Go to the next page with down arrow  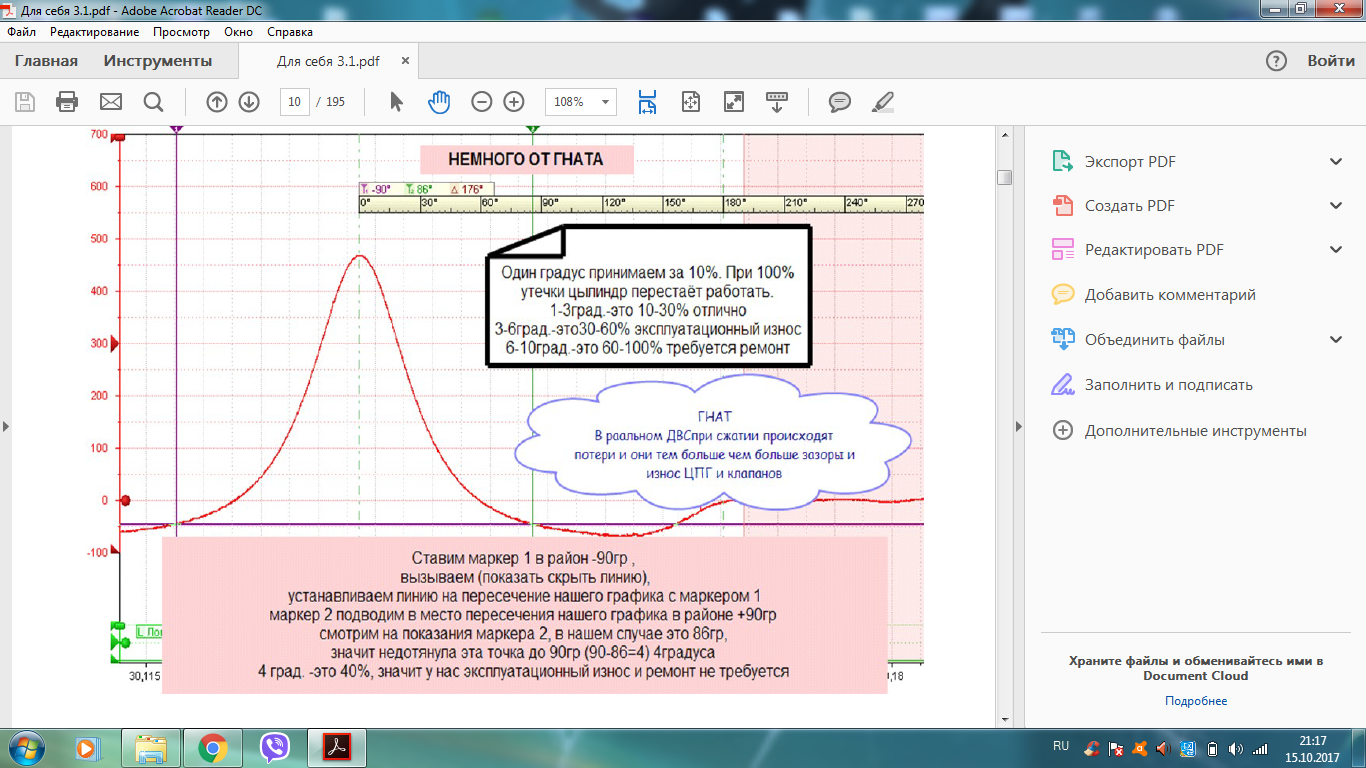click(249, 101)
